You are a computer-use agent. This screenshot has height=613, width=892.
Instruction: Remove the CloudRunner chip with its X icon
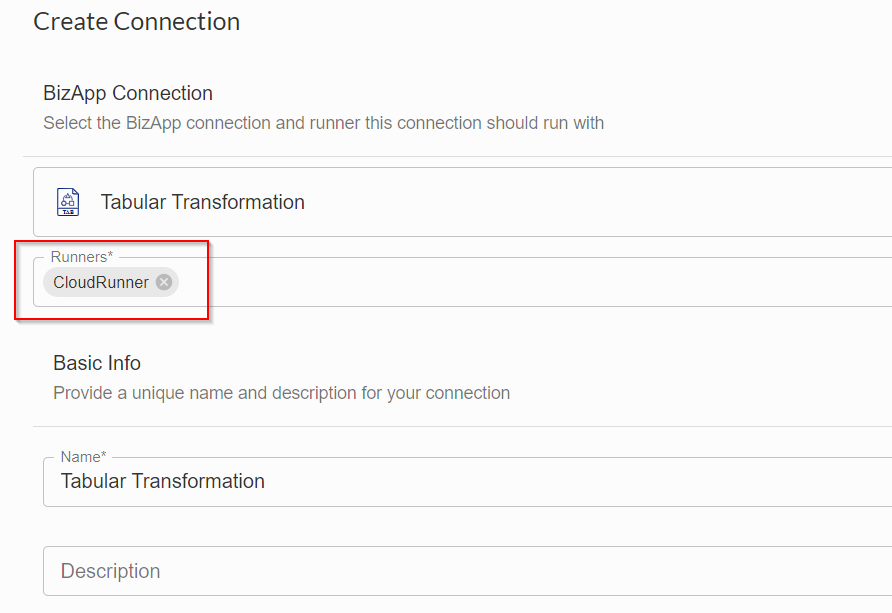click(x=164, y=282)
